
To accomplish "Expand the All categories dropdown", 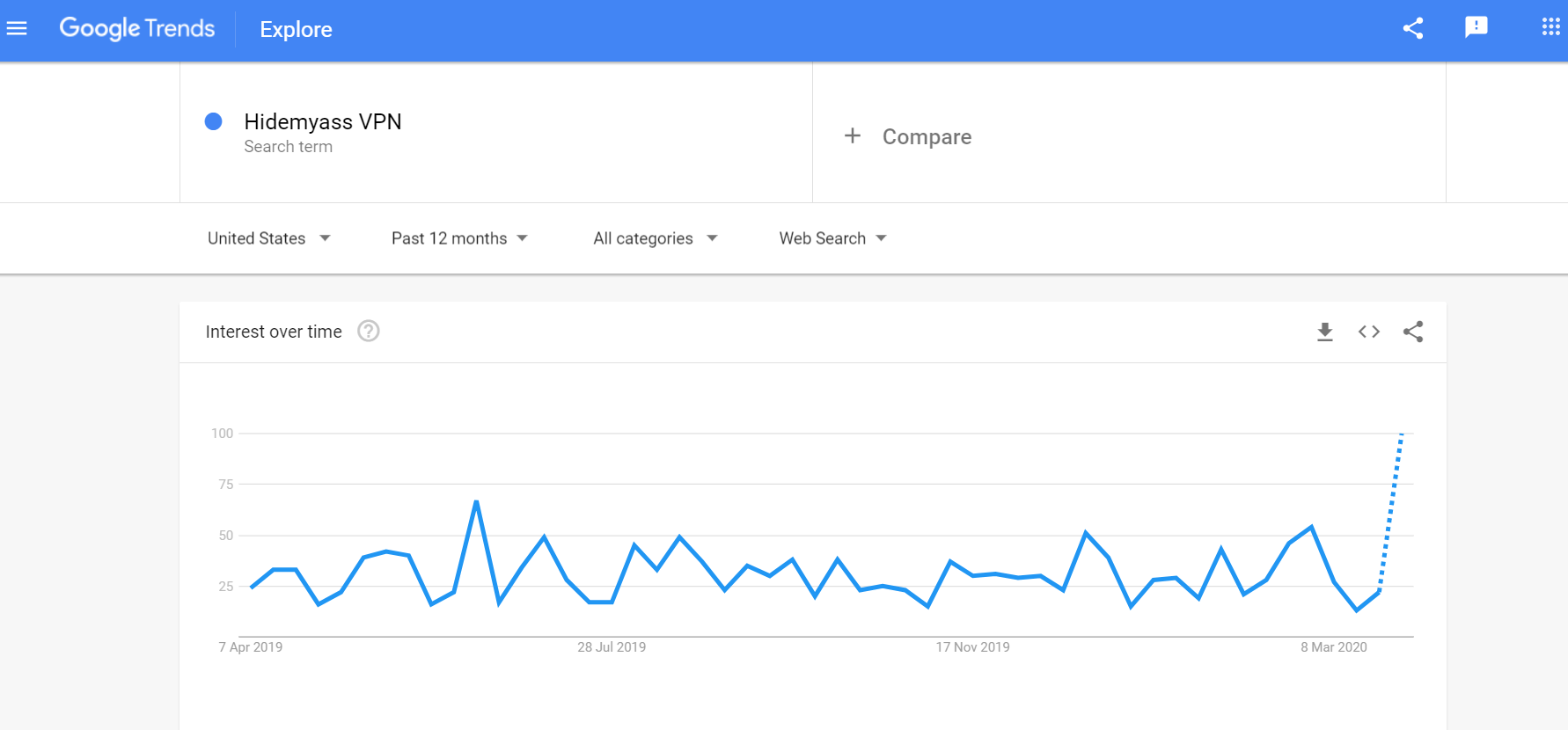I will coord(656,238).
